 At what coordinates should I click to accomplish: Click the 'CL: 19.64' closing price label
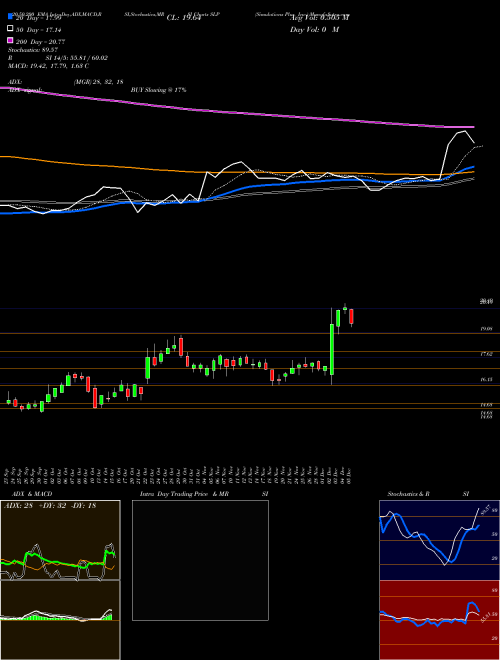tap(184, 18)
